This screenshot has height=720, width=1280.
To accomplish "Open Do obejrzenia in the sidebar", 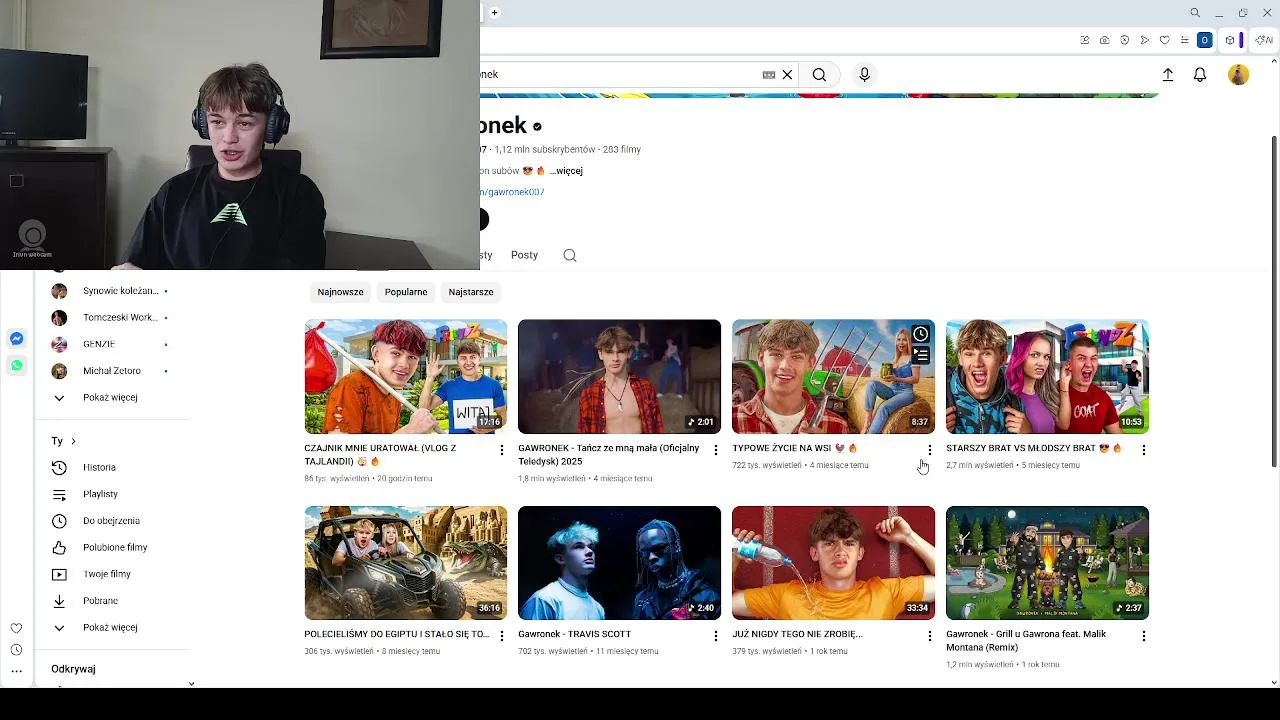I will tap(111, 521).
